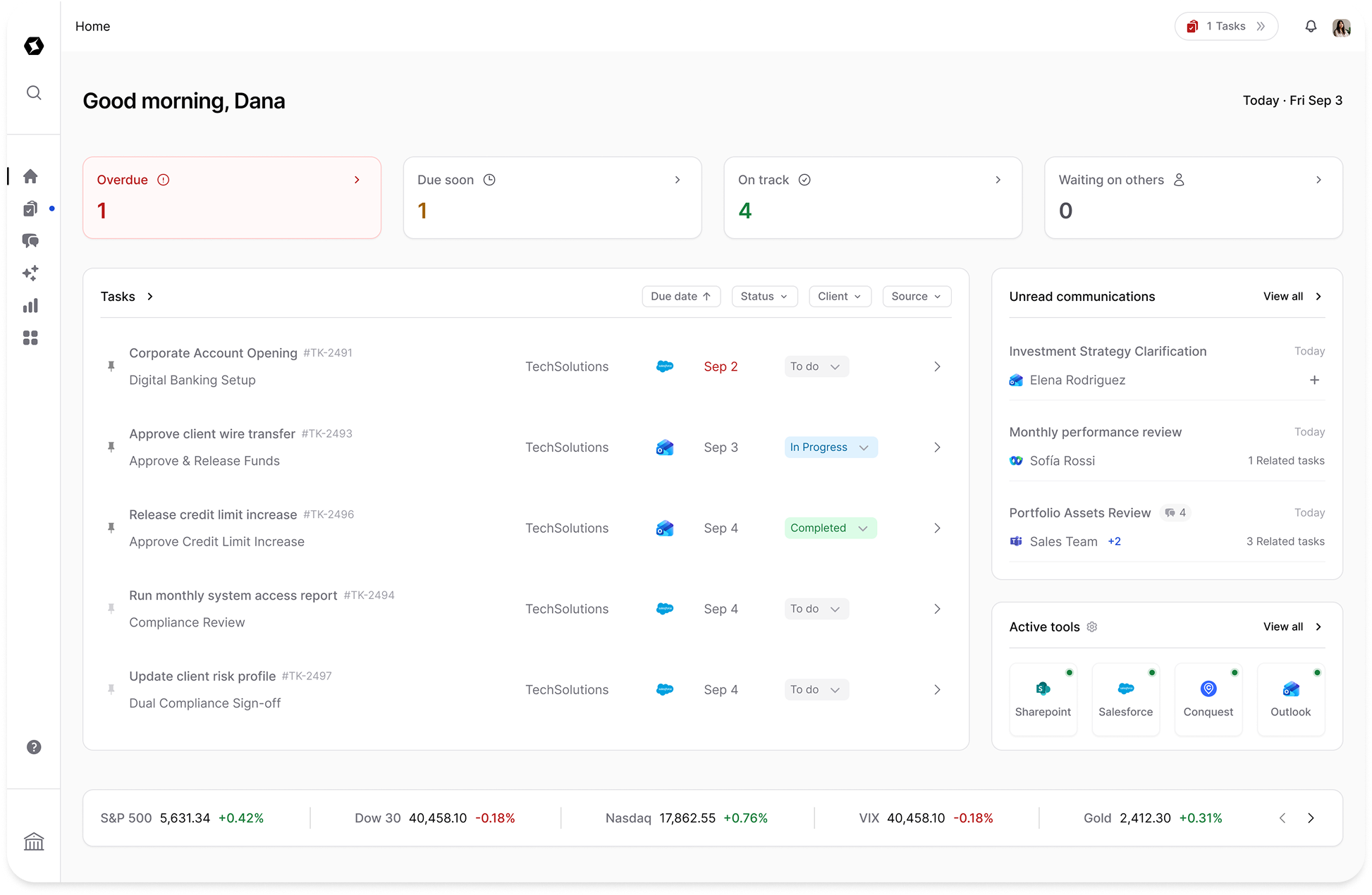Open the Due soon summary card
The height and width of the screenshot is (895, 1372).
tap(552, 197)
